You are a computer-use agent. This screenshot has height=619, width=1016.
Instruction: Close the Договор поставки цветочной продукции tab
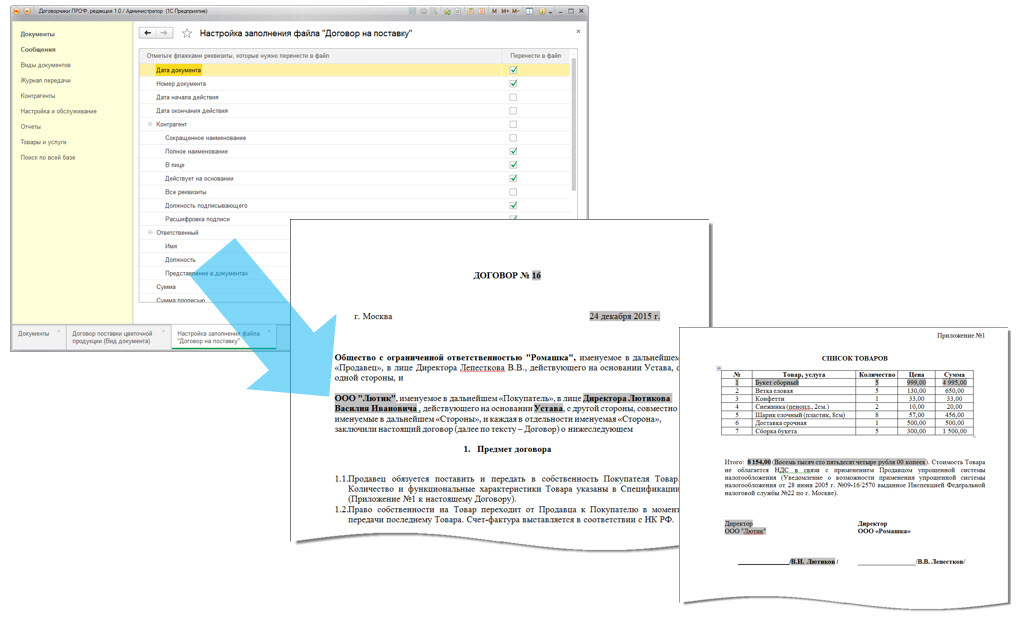pos(163,331)
